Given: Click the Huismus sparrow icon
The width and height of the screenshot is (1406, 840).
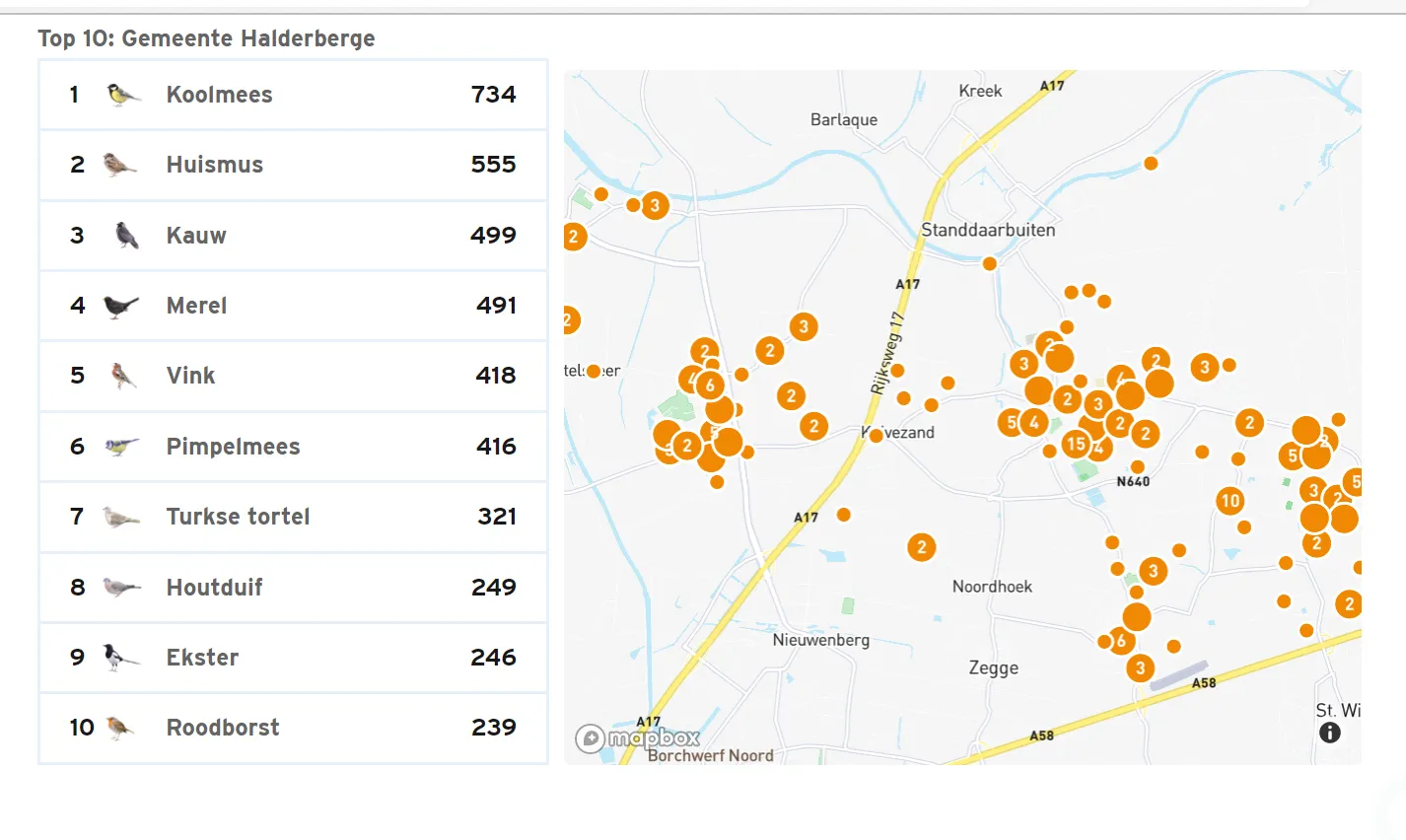Looking at the screenshot, I should 120,165.
